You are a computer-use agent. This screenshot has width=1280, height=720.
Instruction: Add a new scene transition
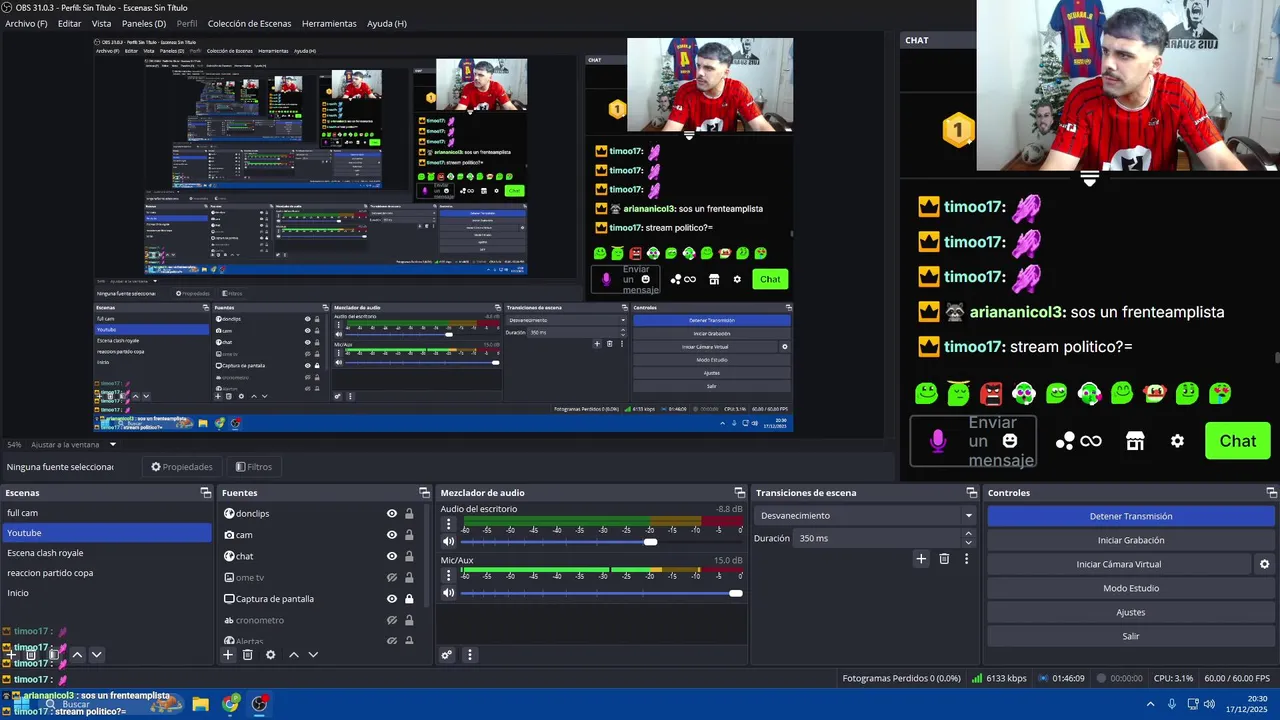(921, 559)
